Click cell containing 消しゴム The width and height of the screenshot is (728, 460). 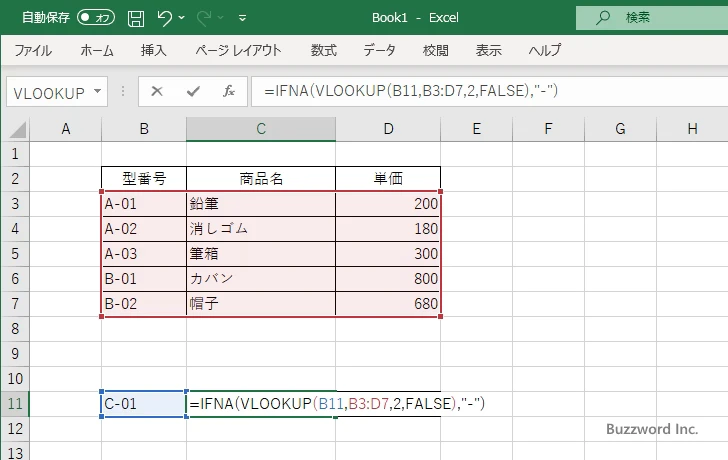tap(261, 229)
